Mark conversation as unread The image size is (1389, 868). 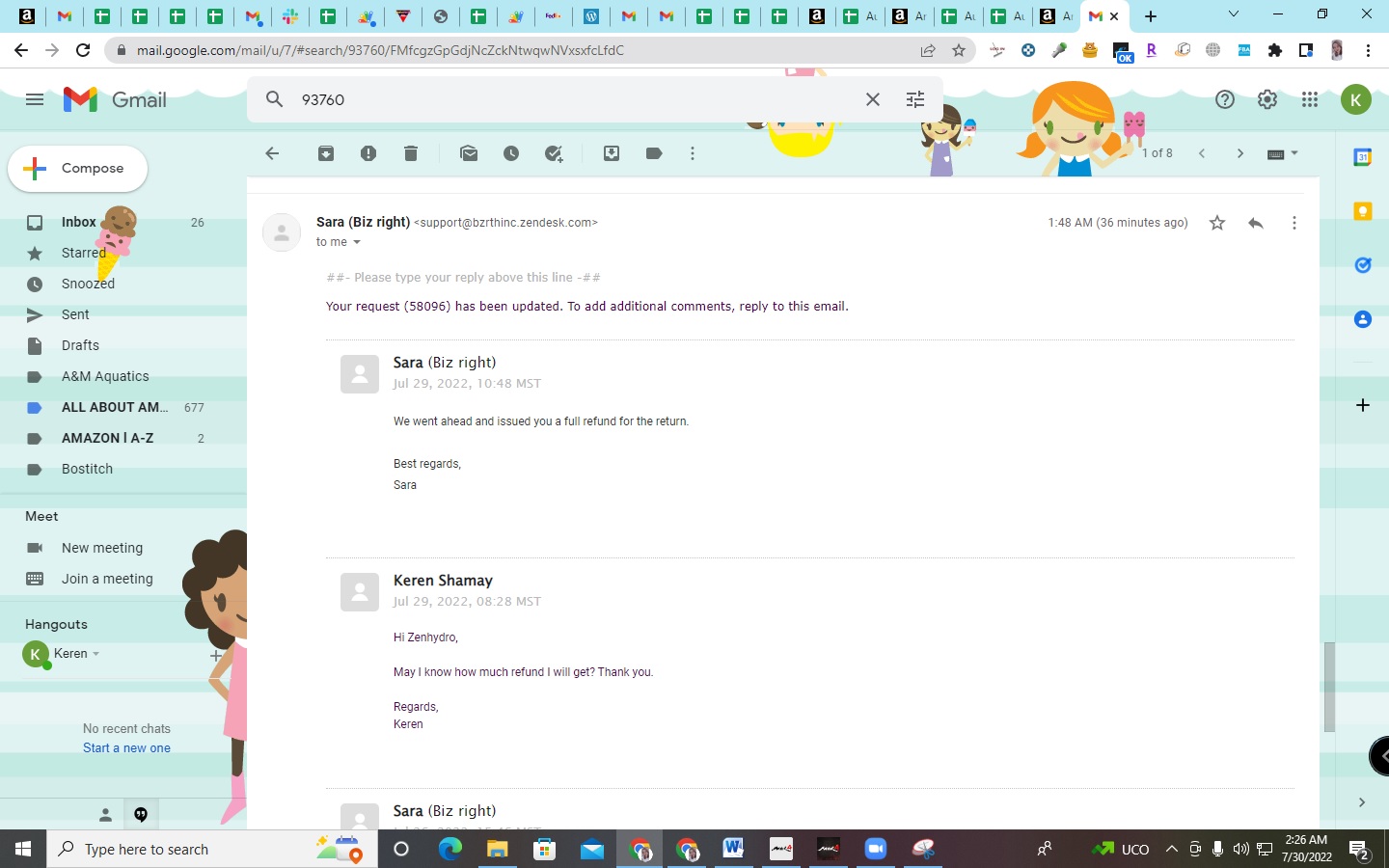pyautogui.click(x=469, y=153)
